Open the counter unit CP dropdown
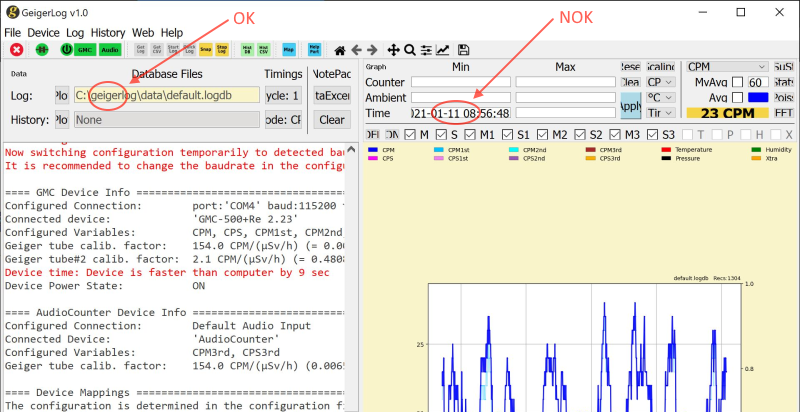This screenshot has height=412, width=800. point(660,82)
